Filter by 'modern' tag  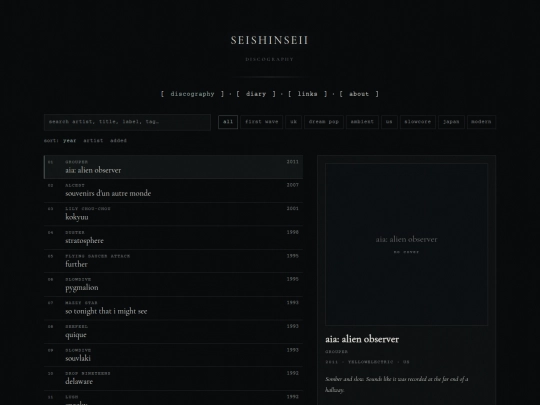481,122
